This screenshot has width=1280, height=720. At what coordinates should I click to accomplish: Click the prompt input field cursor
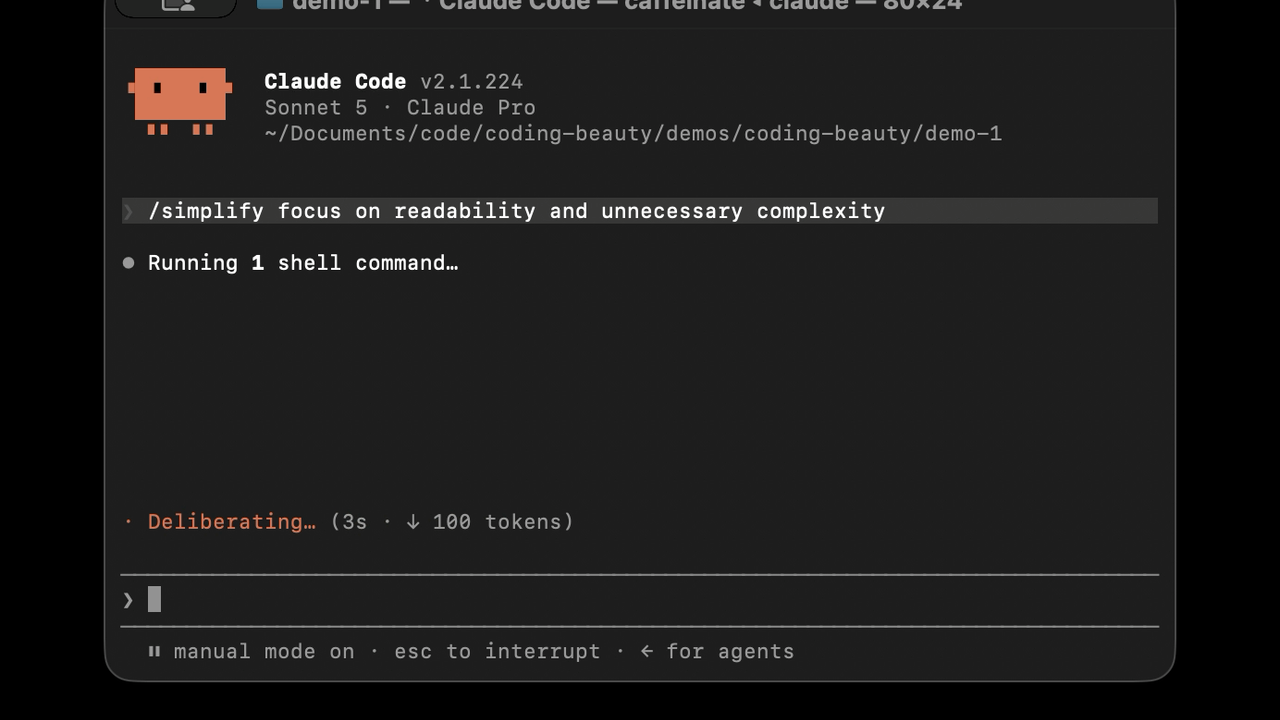[x=154, y=599]
